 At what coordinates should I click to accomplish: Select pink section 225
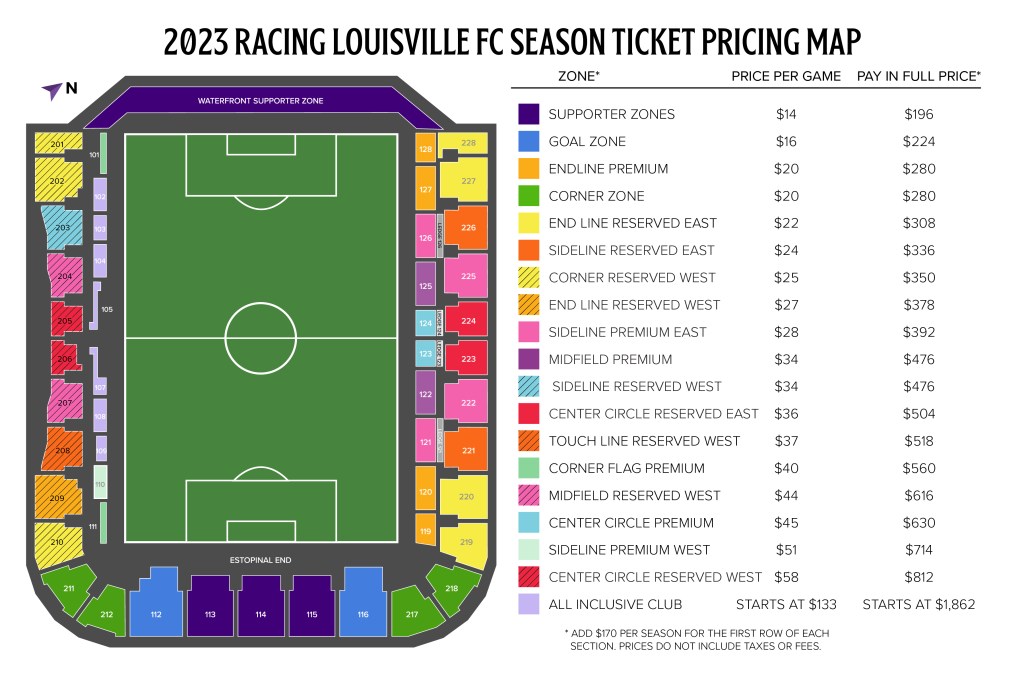pyautogui.click(x=466, y=276)
